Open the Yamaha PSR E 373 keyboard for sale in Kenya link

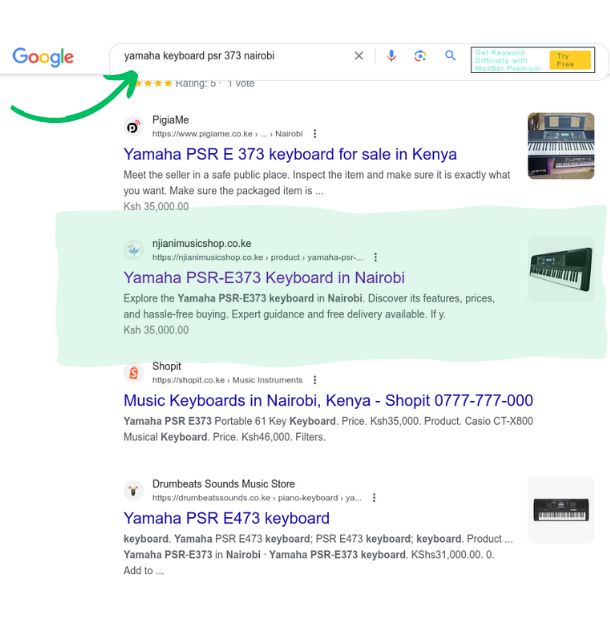[x=290, y=154]
